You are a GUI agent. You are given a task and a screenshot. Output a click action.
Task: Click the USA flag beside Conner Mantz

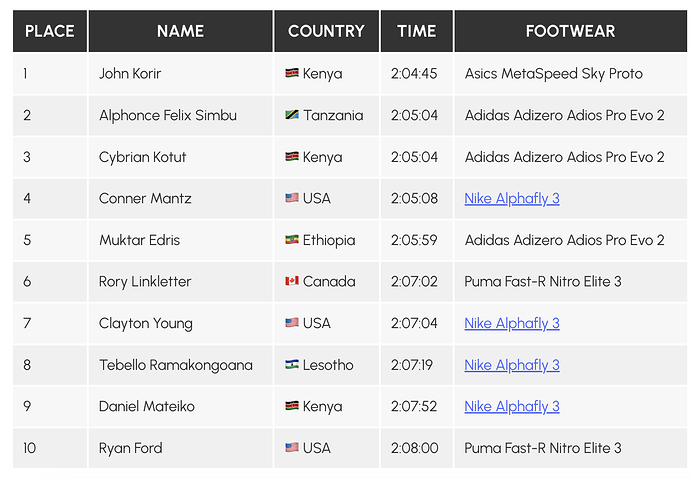coord(292,199)
